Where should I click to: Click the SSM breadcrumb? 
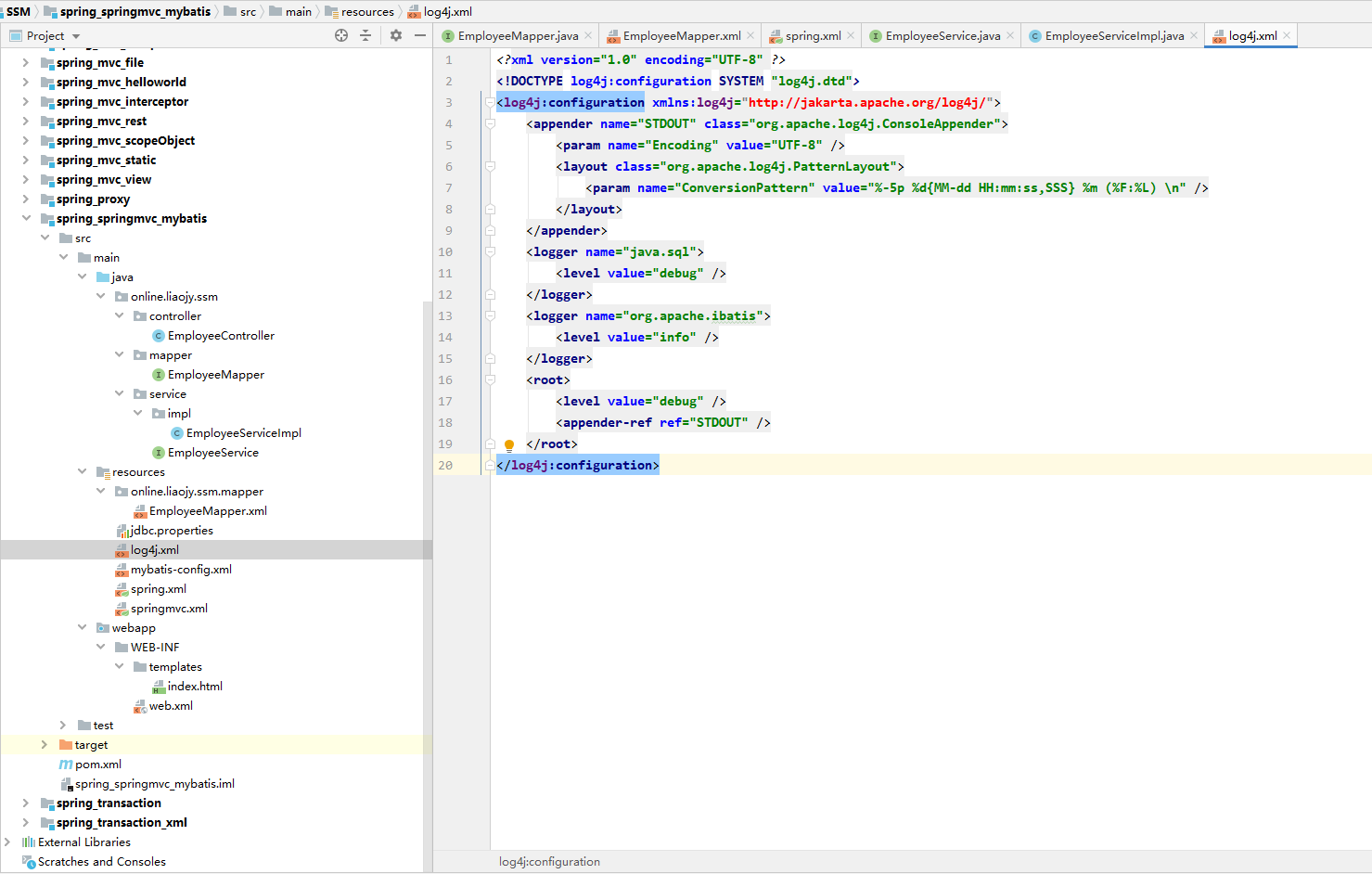tap(19, 11)
